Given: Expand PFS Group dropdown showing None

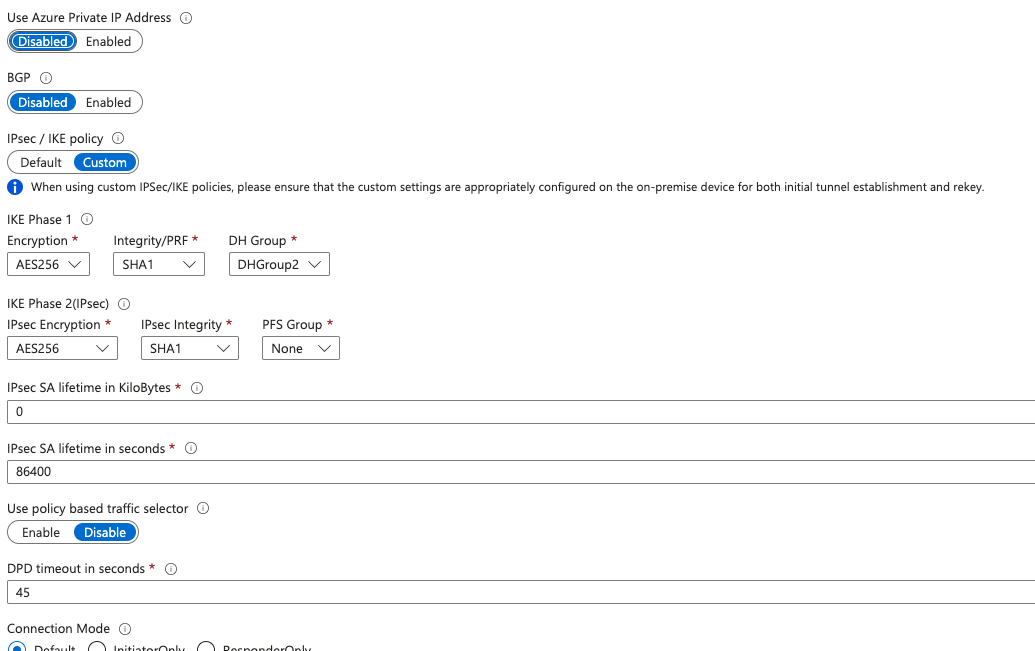Looking at the screenshot, I should [x=301, y=348].
